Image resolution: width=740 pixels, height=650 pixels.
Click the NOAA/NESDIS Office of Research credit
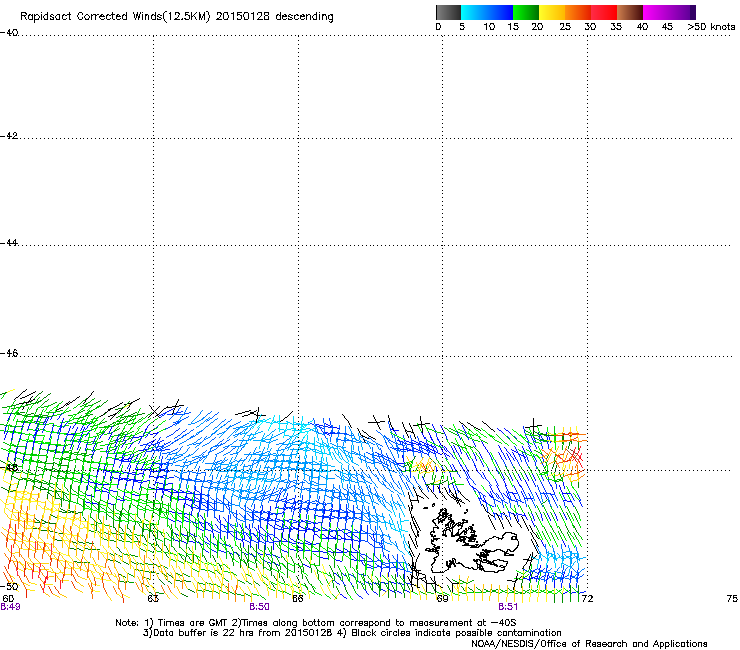click(589, 644)
